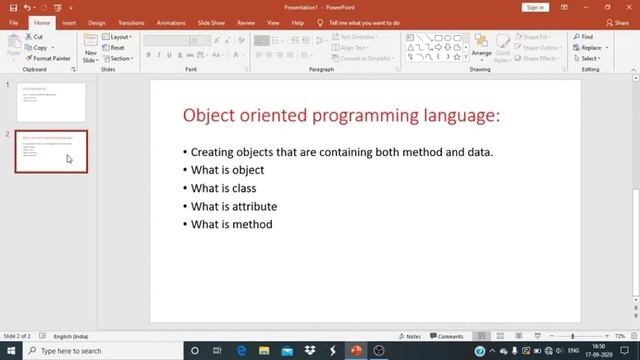This screenshot has width=640, height=360.
Task: Pick the right arrow shape from the gallery
Action: point(438,48)
